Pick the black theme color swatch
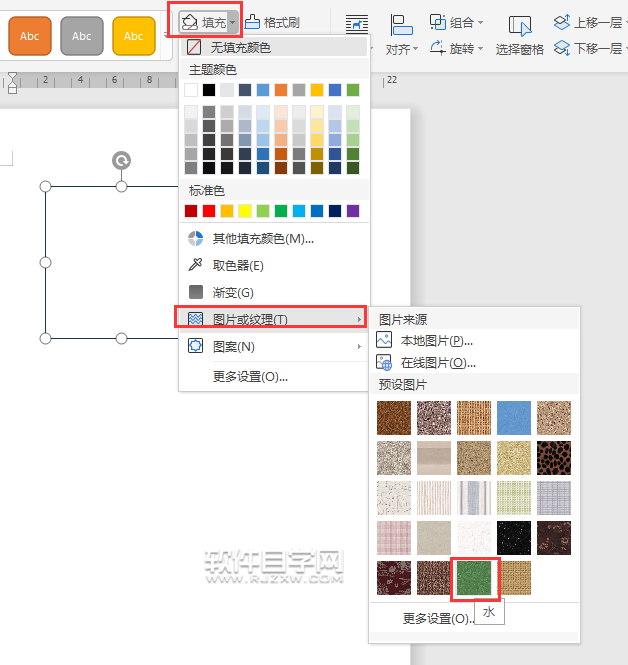This screenshot has width=628, height=665. (x=209, y=90)
